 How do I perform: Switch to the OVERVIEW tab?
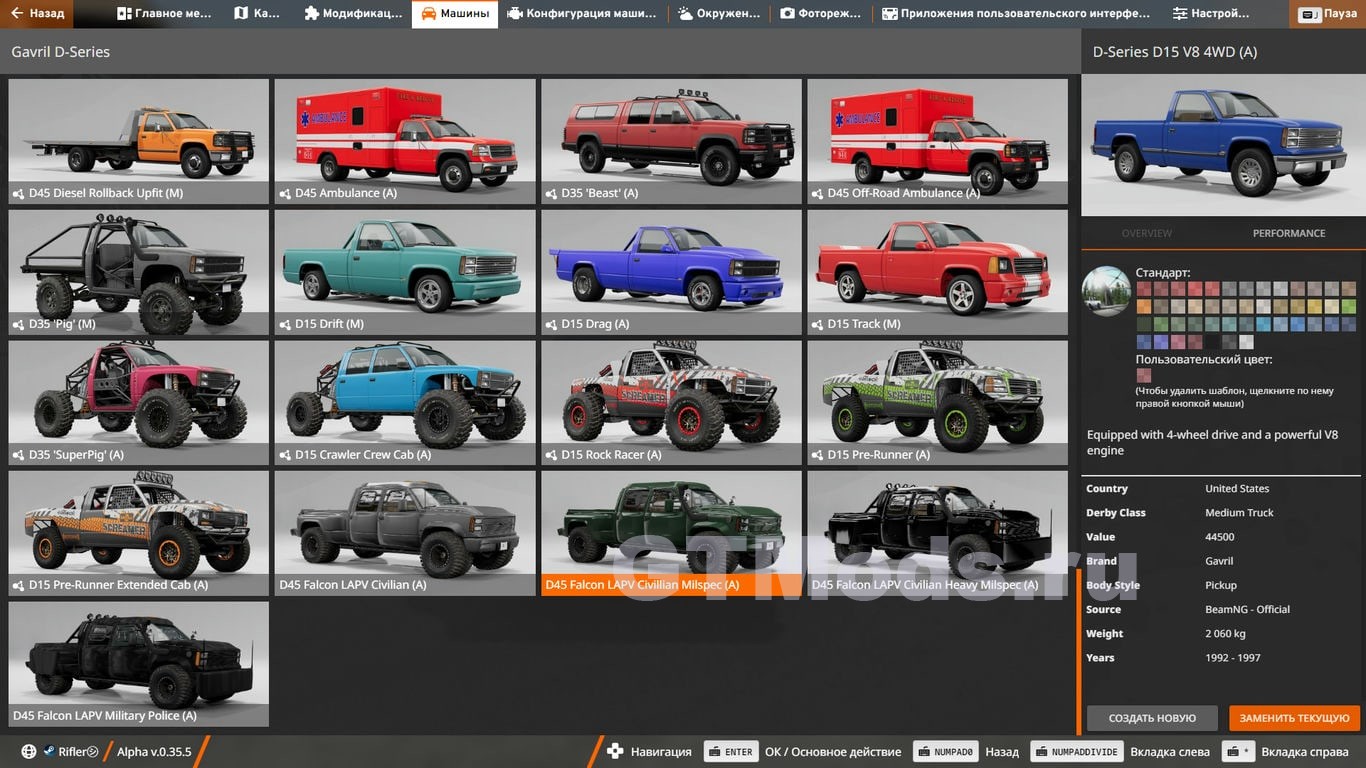click(1146, 233)
